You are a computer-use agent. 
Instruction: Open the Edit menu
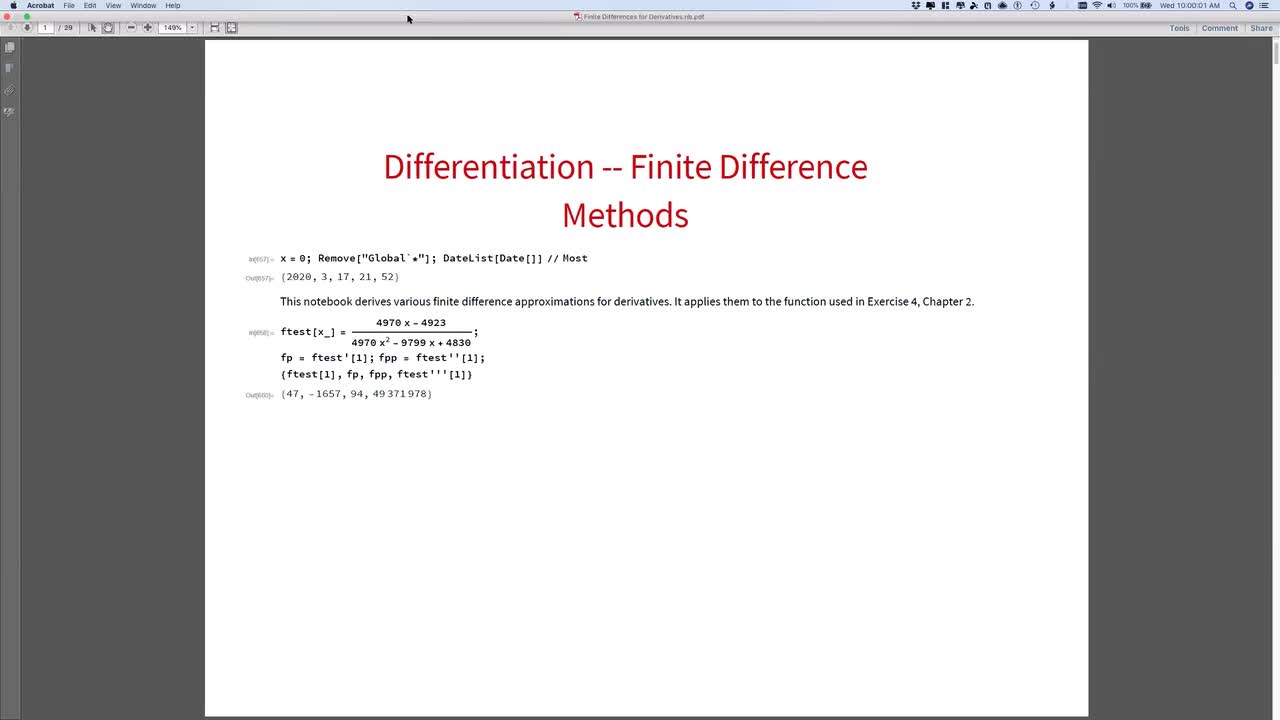click(x=90, y=5)
